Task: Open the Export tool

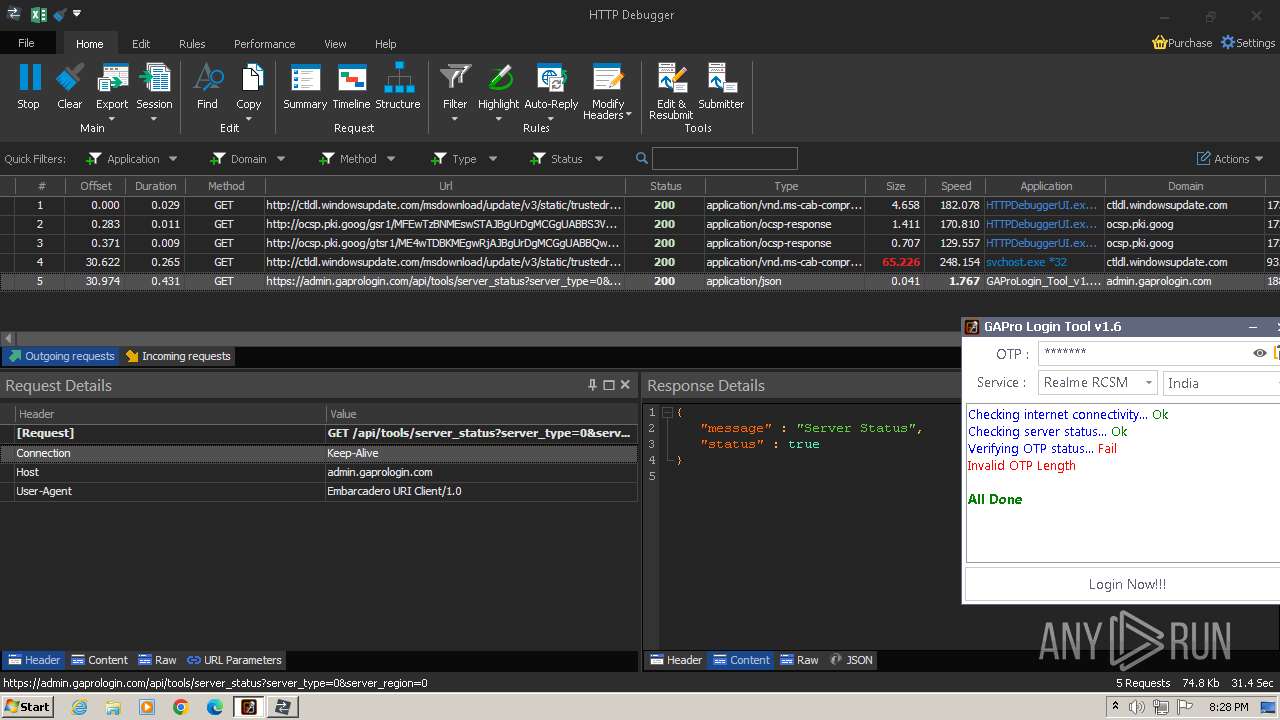Action: (112, 91)
